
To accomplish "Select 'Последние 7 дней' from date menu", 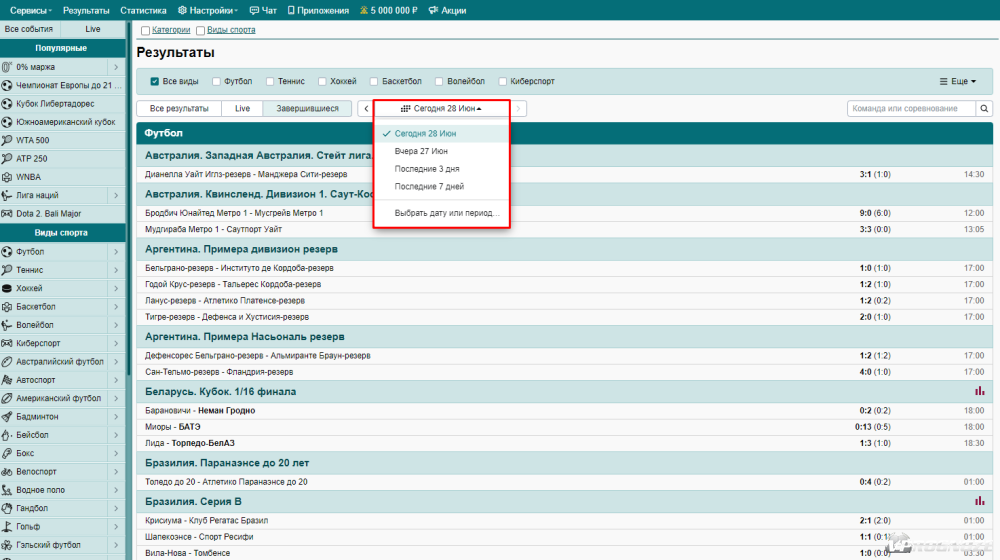I will tap(429, 187).
